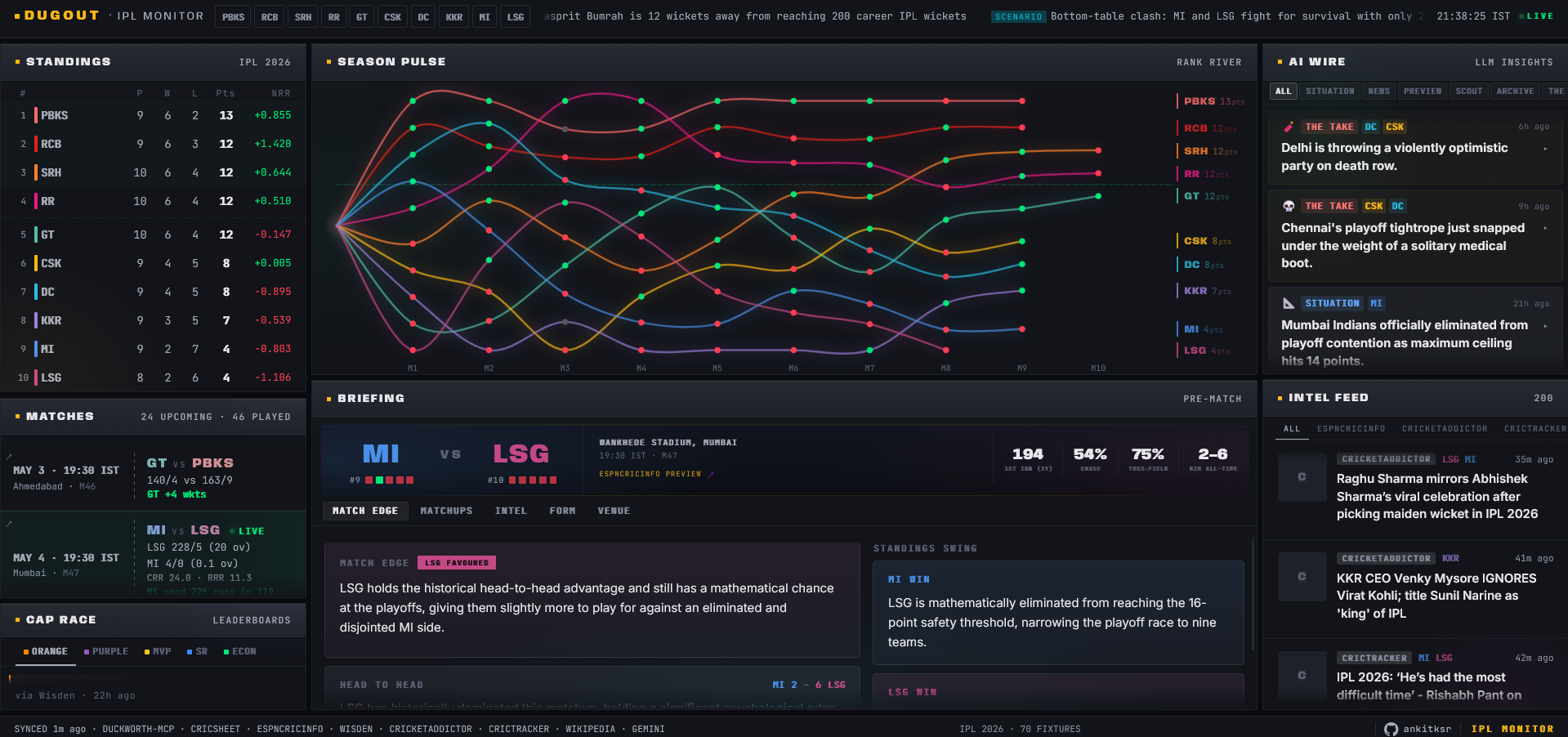The width and height of the screenshot is (1568, 737).
Task: Open the Leaderboards link in Cap Race
Action: [x=252, y=620]
